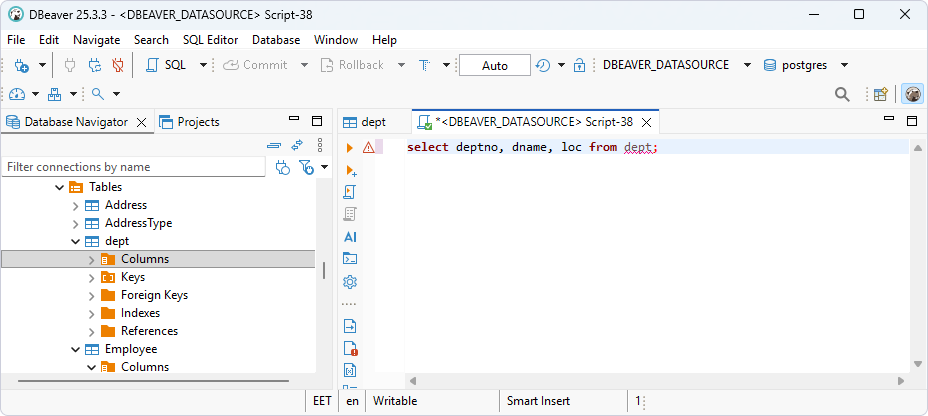Click the Collapse All navigator icon

(x=273, y=144)
